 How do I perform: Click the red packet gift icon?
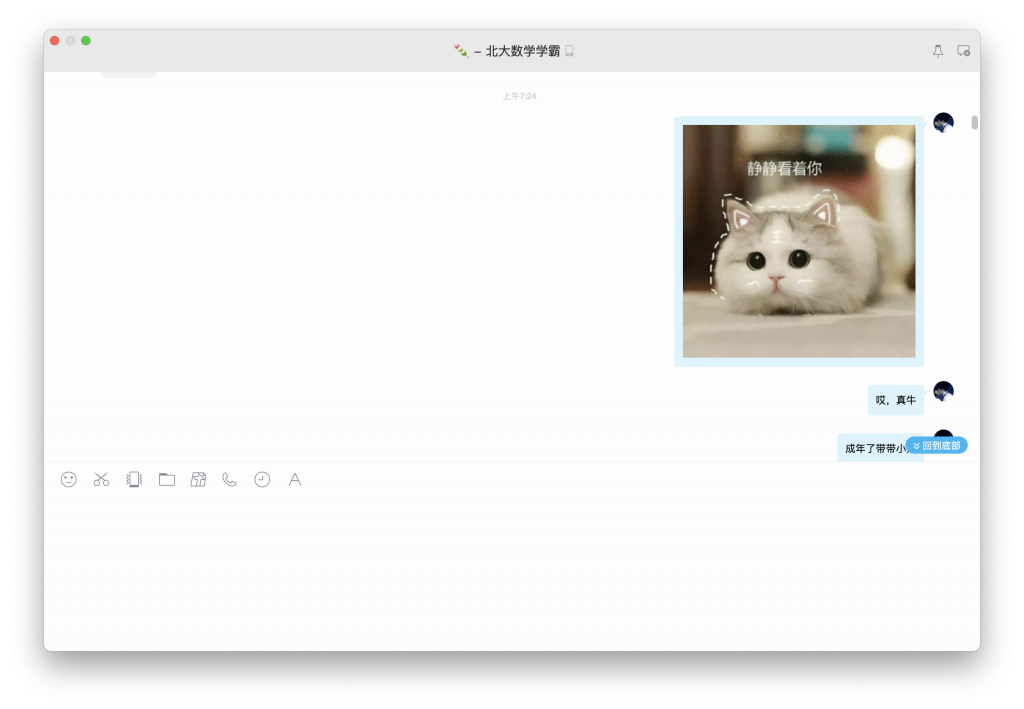point(199,479)
